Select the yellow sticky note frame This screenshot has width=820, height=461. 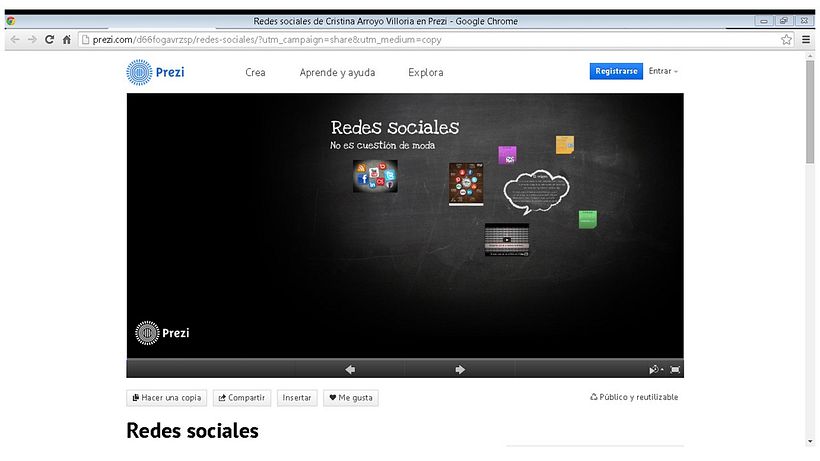click(x=565, y=145)
